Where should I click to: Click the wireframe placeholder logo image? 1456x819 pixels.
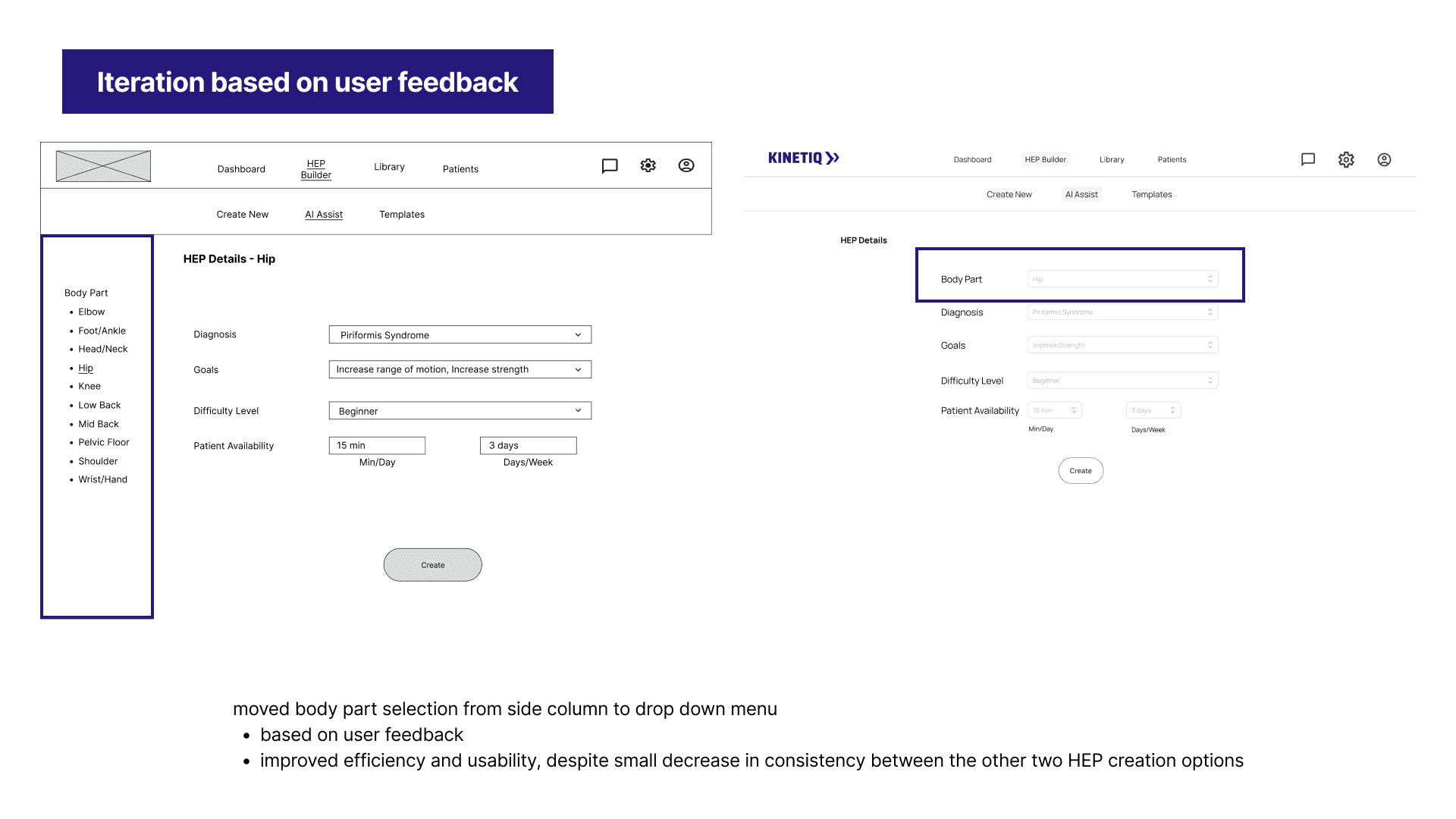click(x=103, y=166)
